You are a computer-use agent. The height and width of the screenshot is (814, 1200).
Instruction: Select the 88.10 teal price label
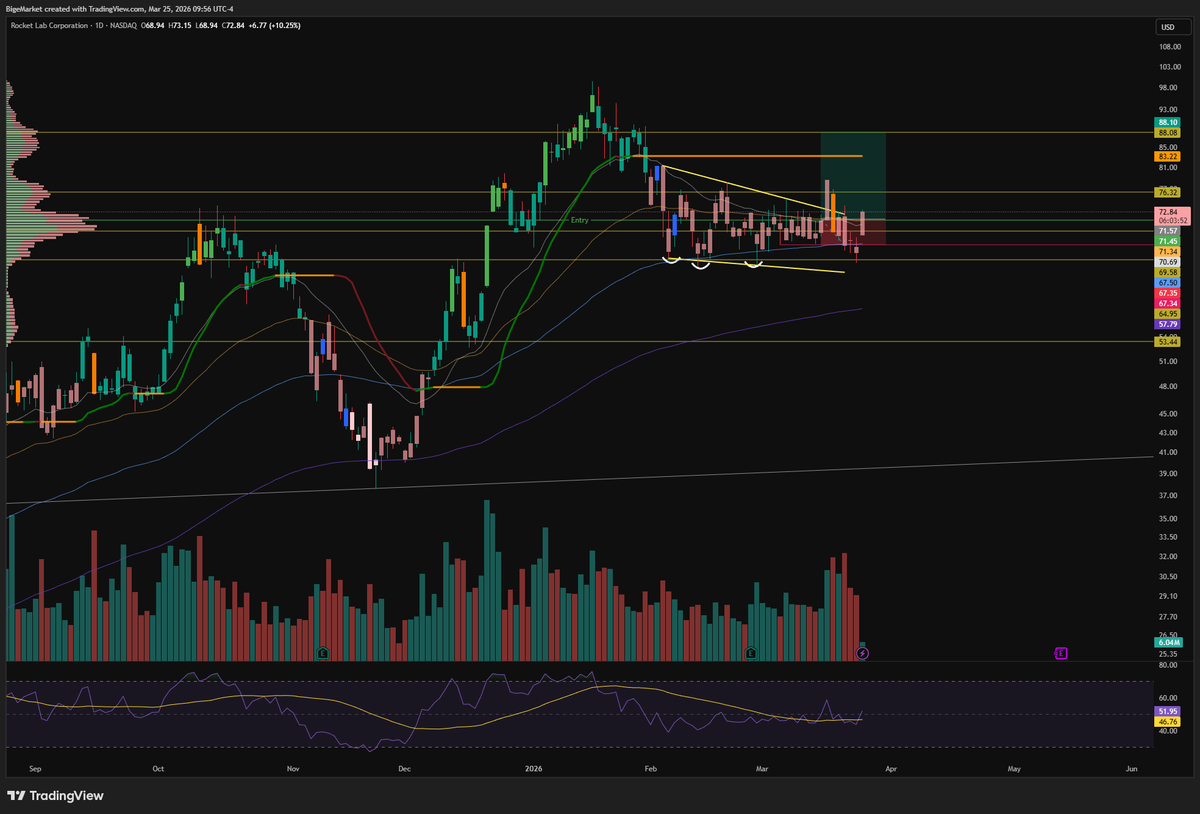(1167, 122)
